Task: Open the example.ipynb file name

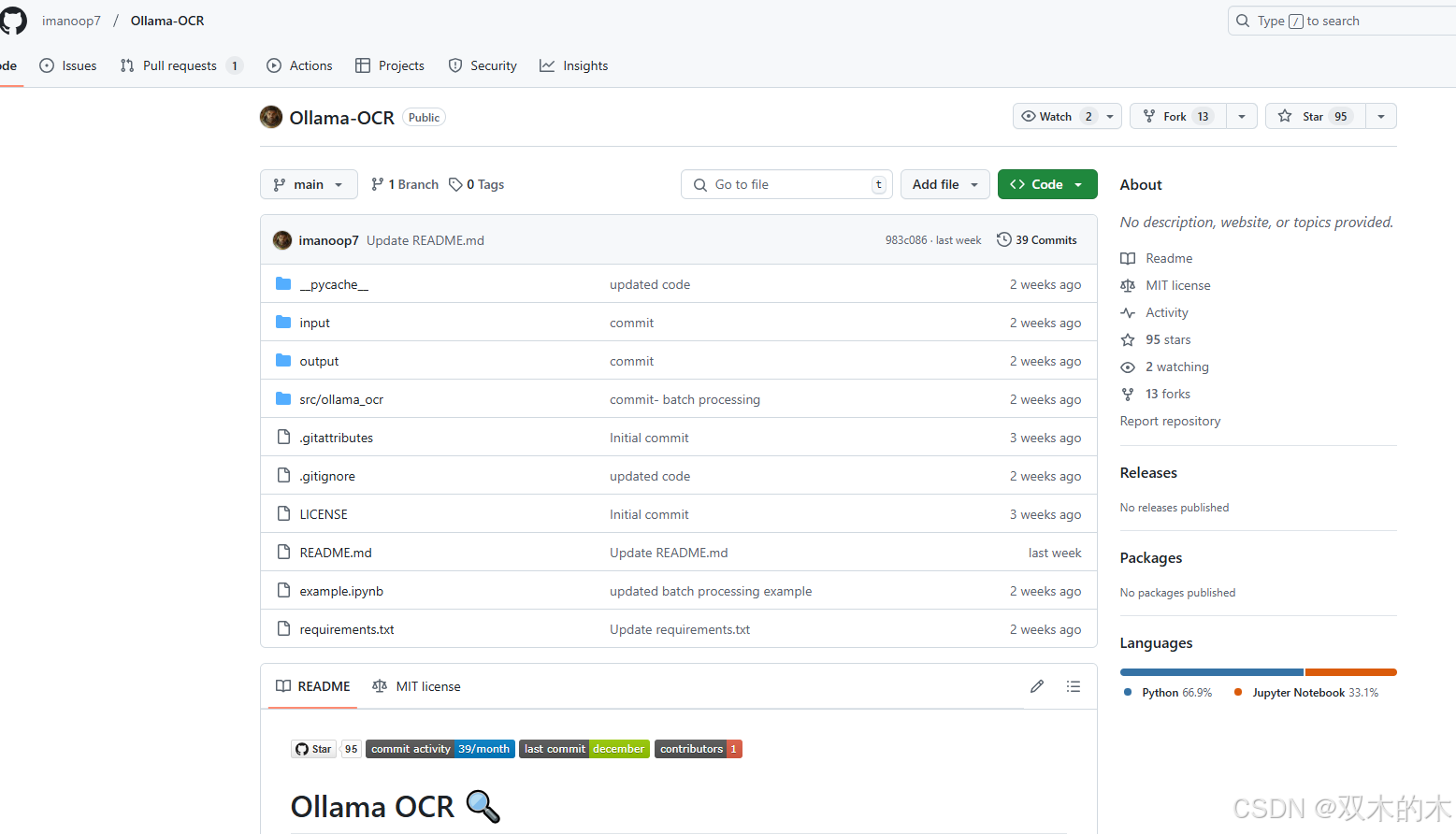Action: coord(341,591)
